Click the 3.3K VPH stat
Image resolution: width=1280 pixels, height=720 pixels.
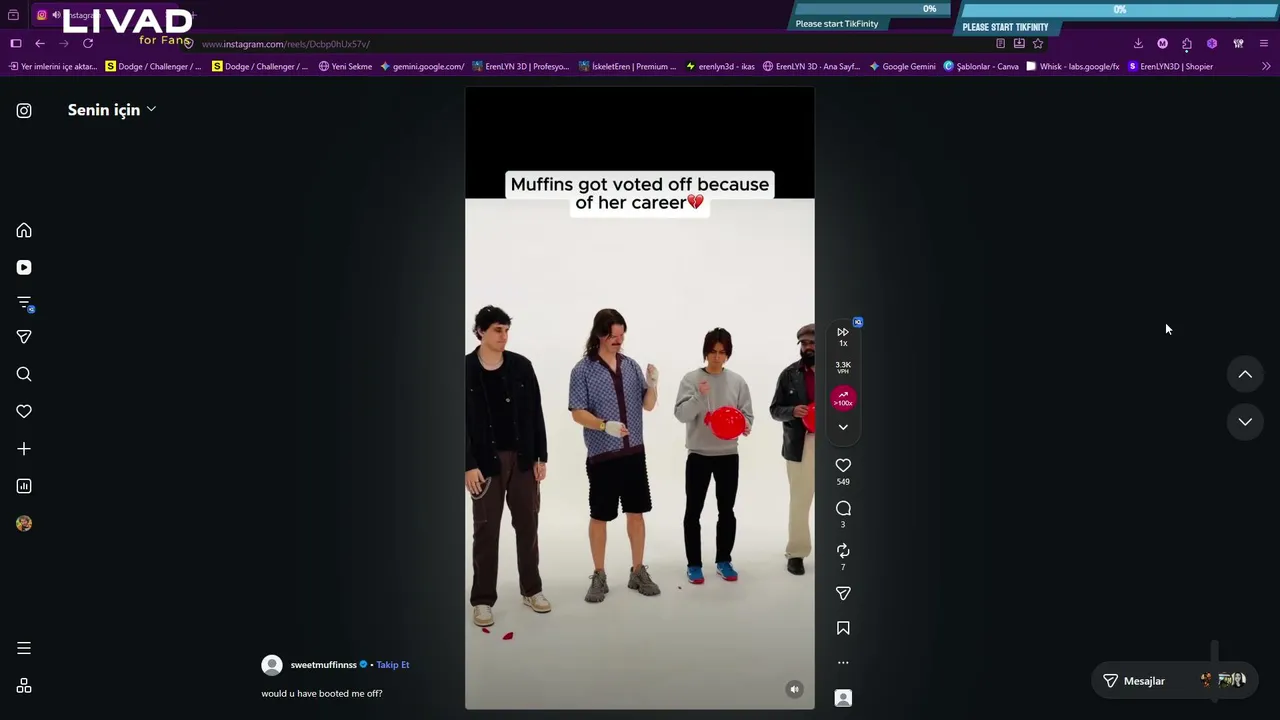point(843,367)
